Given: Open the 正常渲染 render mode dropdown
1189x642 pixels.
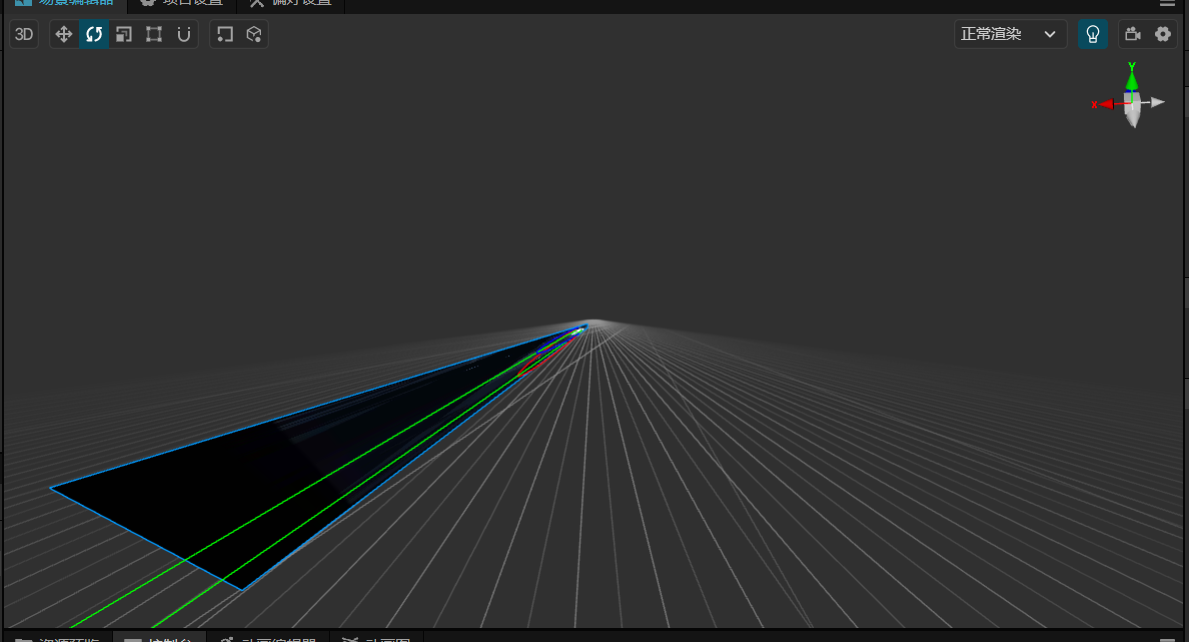Looking at the screenshot, I should click(x=1010, y=34).
